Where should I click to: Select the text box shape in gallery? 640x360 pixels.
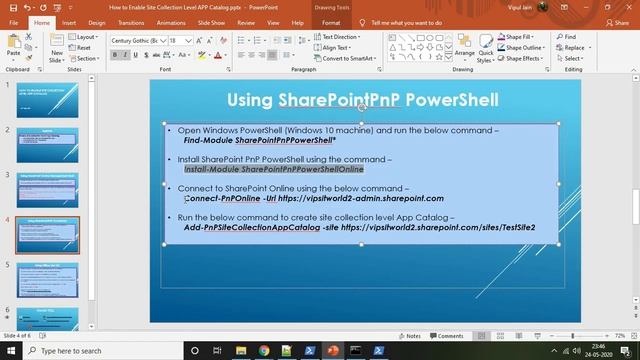point(392,38)
